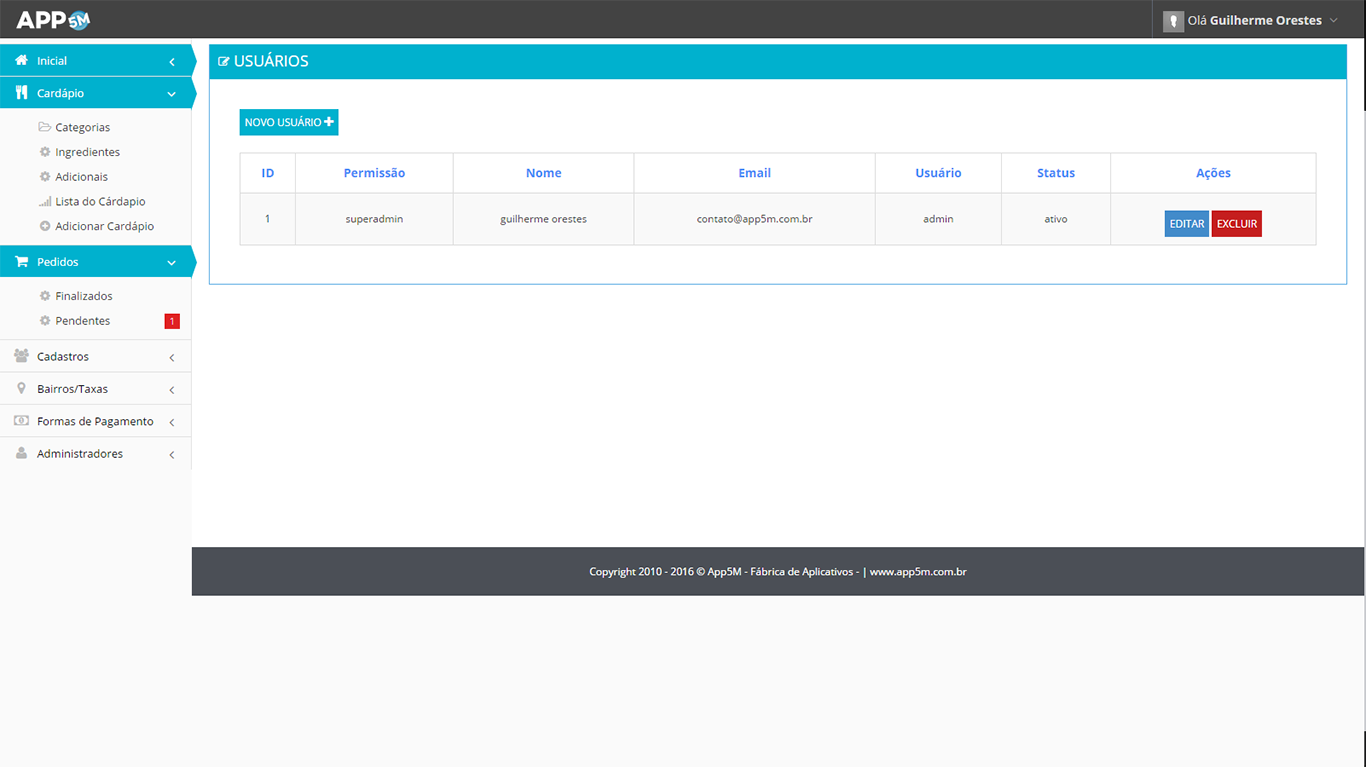Click the APP5M logo in header

(53, 20)
